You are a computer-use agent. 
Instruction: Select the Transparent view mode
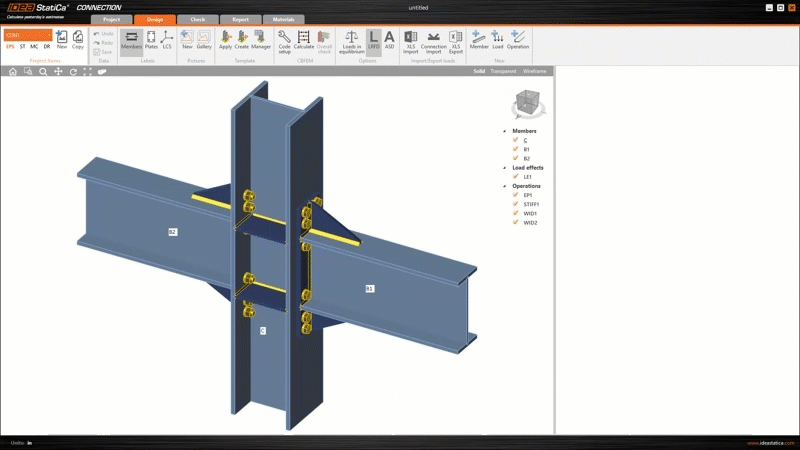click(x=503, y=72)
